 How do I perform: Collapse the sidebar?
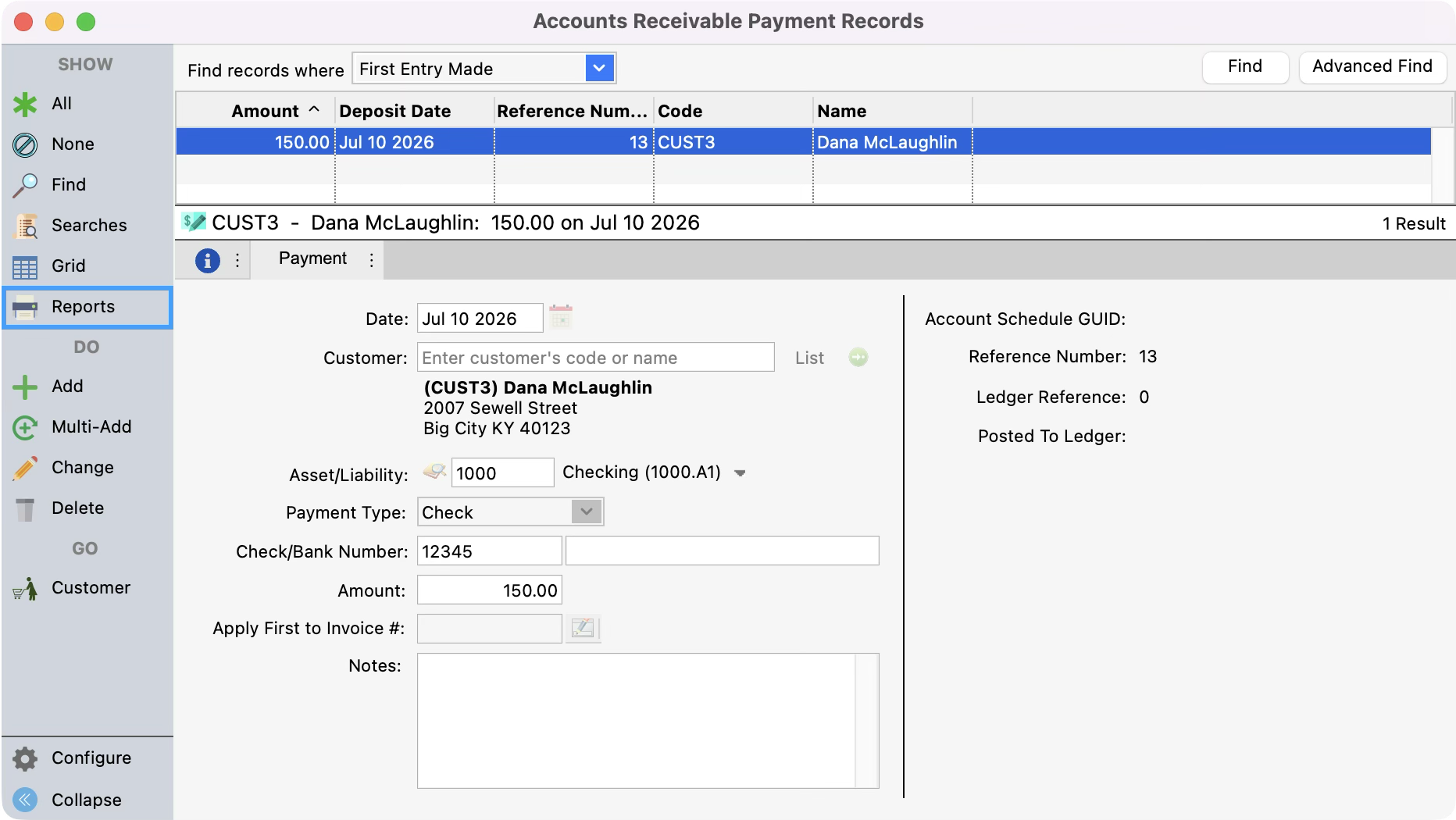click(x=87, y=800)
